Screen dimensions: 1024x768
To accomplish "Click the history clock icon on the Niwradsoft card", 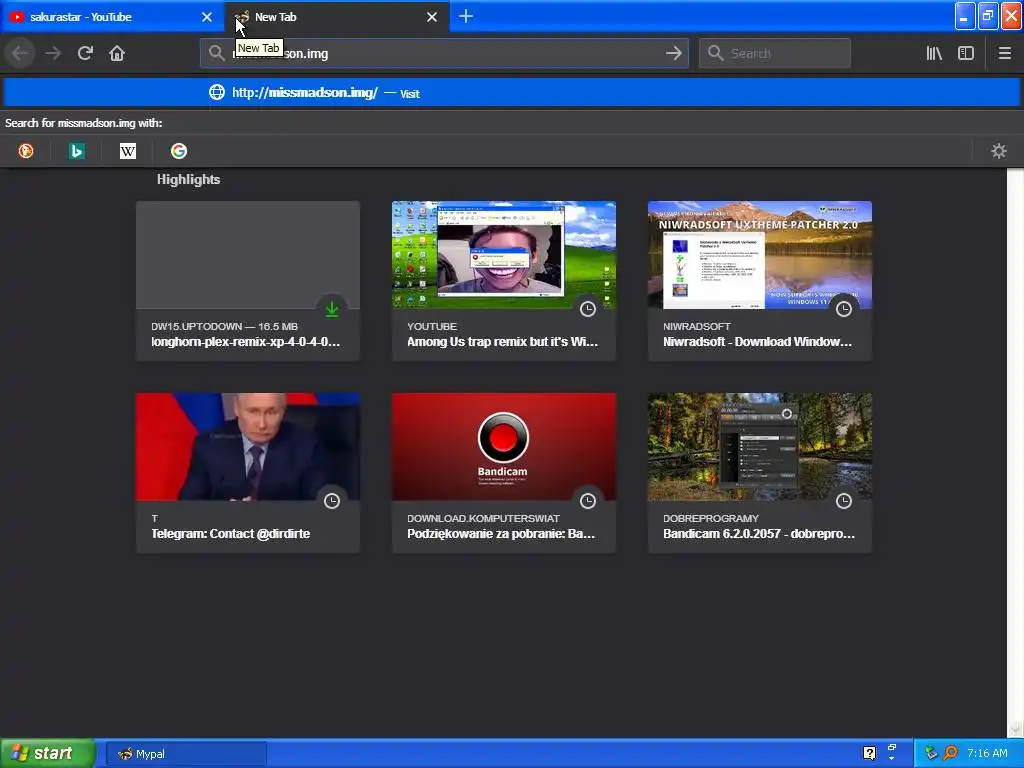I will click(844, 309).
